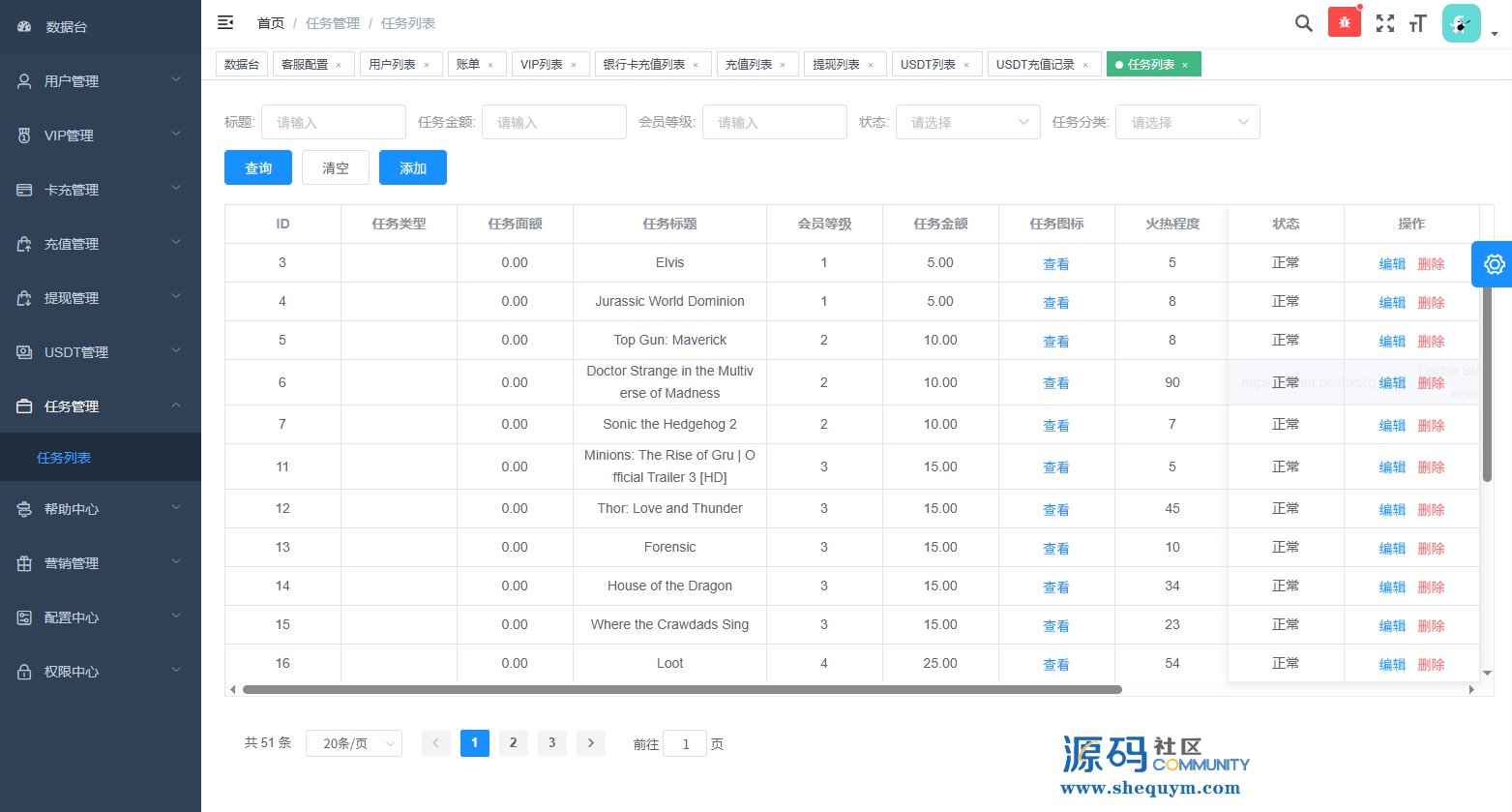
Task: Click the hamburger sidebar collapse icon
Action: (x=225, y=22)
